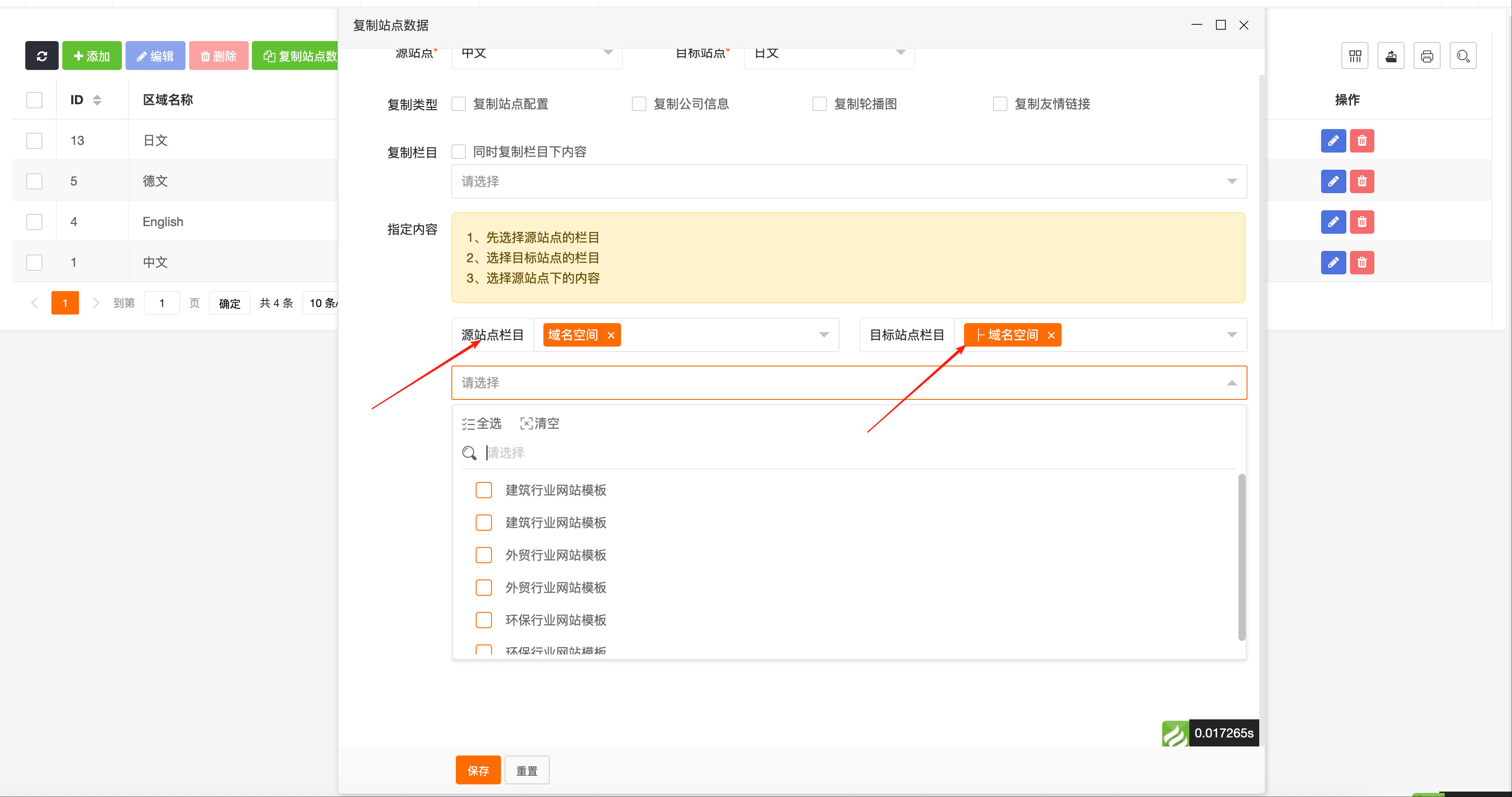Viewport: 1512px width, 797px height.
Task: Expand the 目标站点栏目 dropdown
Action: [x=1230, y=334]
